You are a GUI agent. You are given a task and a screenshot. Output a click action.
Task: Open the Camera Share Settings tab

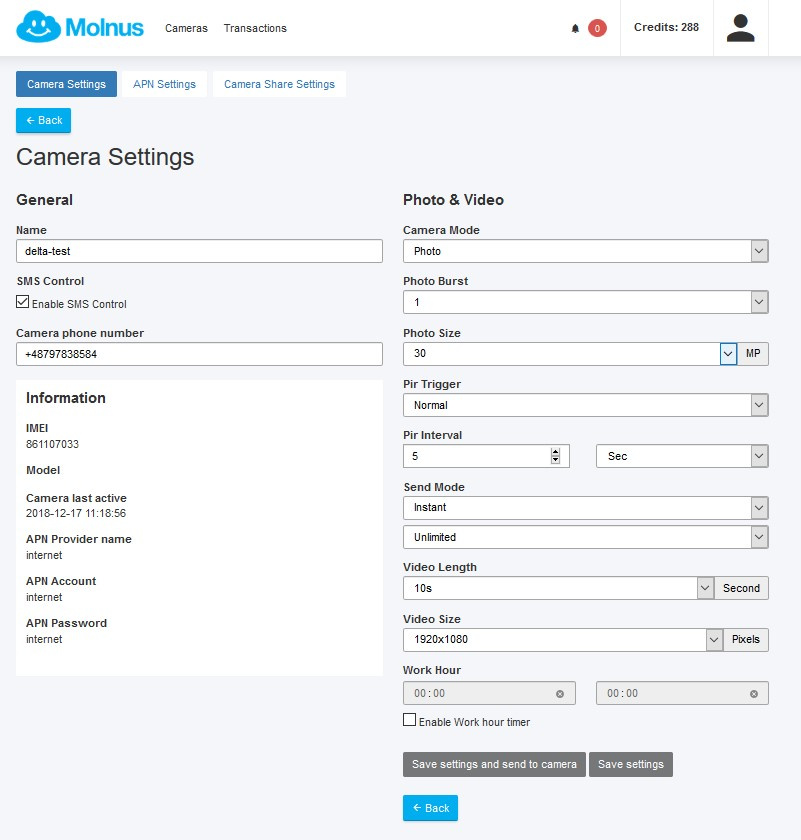[279, 84]
